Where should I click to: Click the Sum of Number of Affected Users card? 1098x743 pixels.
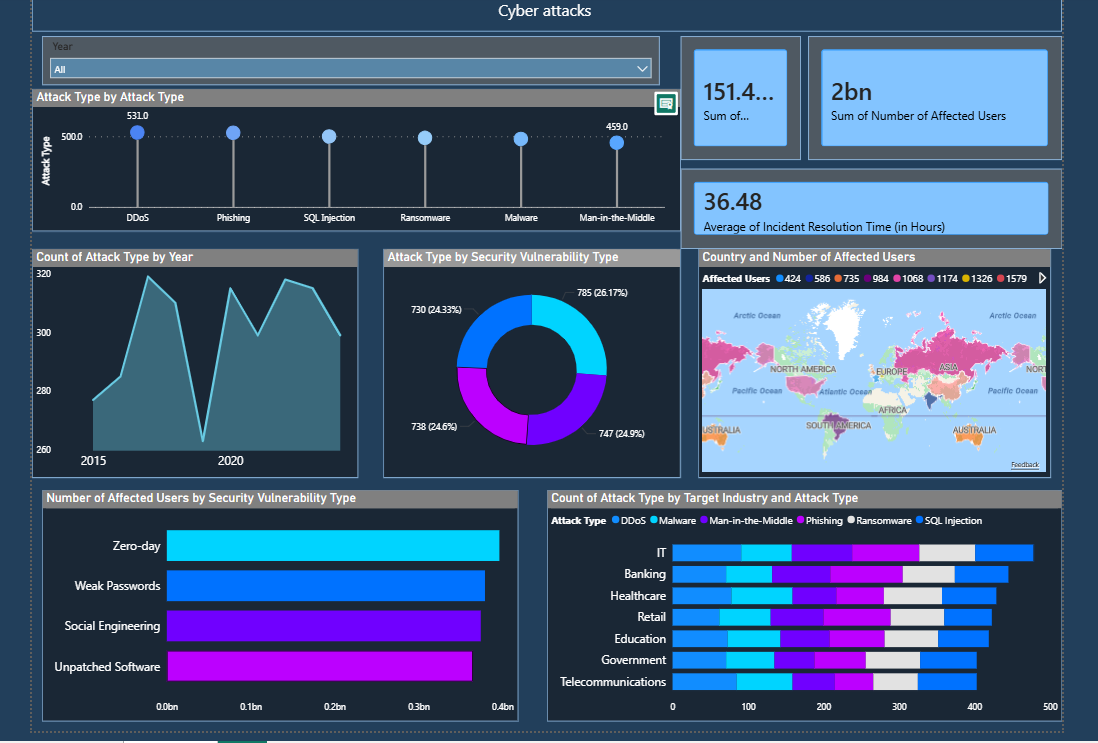934,100
